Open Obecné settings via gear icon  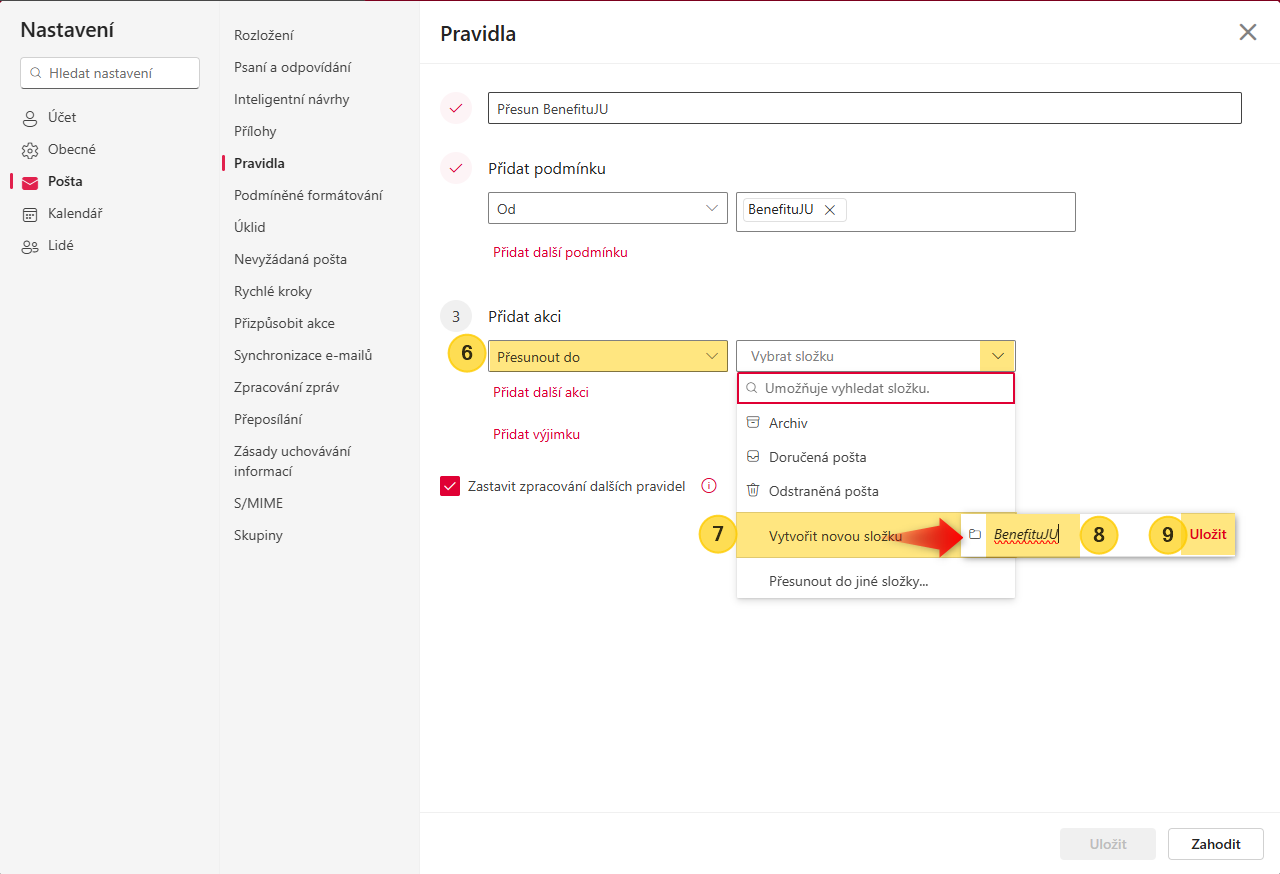(30, 150)
